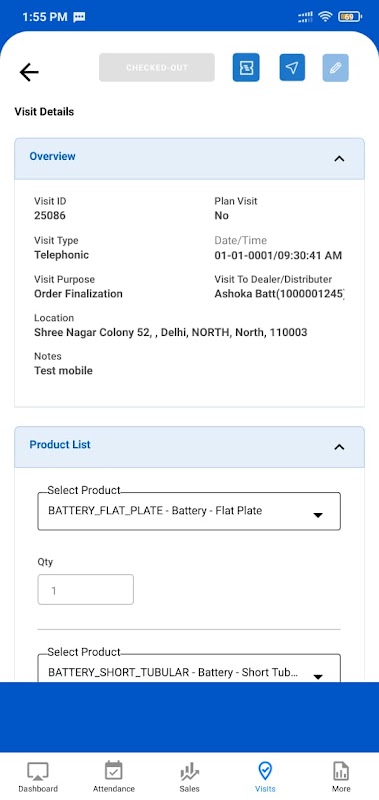
Task: Tap the message notification icon in status bar
Action: point(79,17)
